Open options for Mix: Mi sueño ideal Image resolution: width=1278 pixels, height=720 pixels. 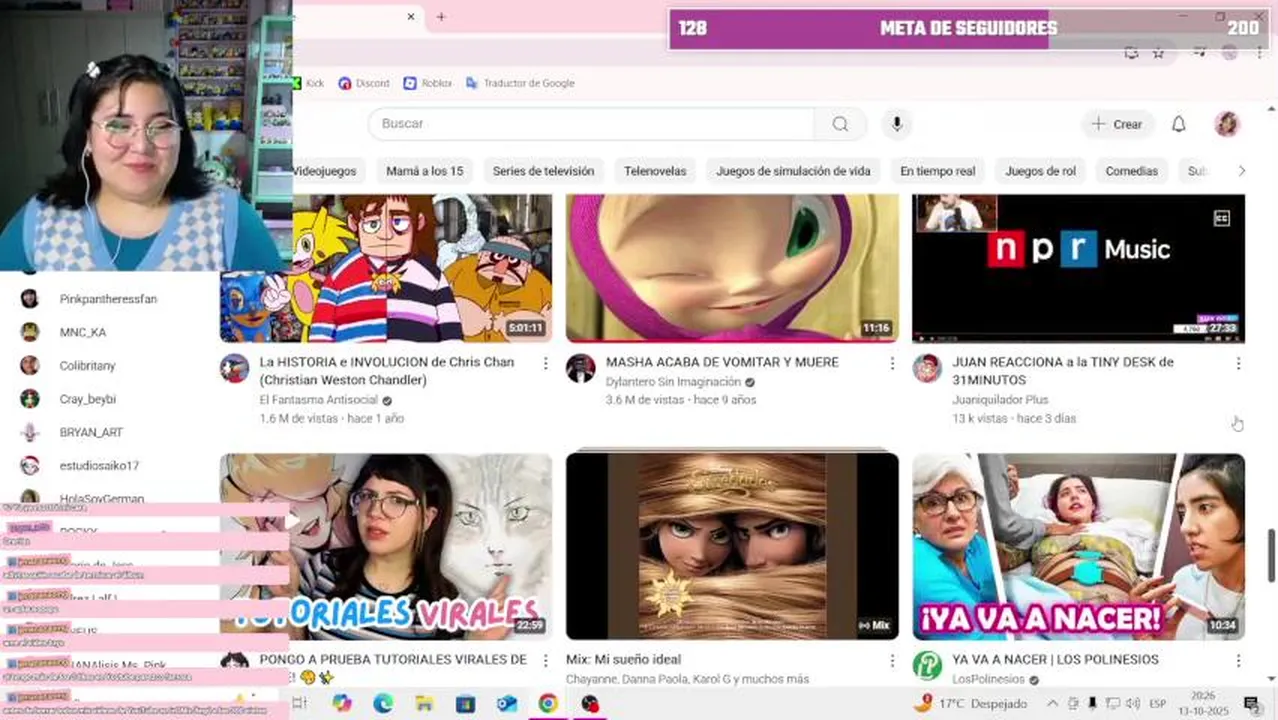[x=892, y=661]
